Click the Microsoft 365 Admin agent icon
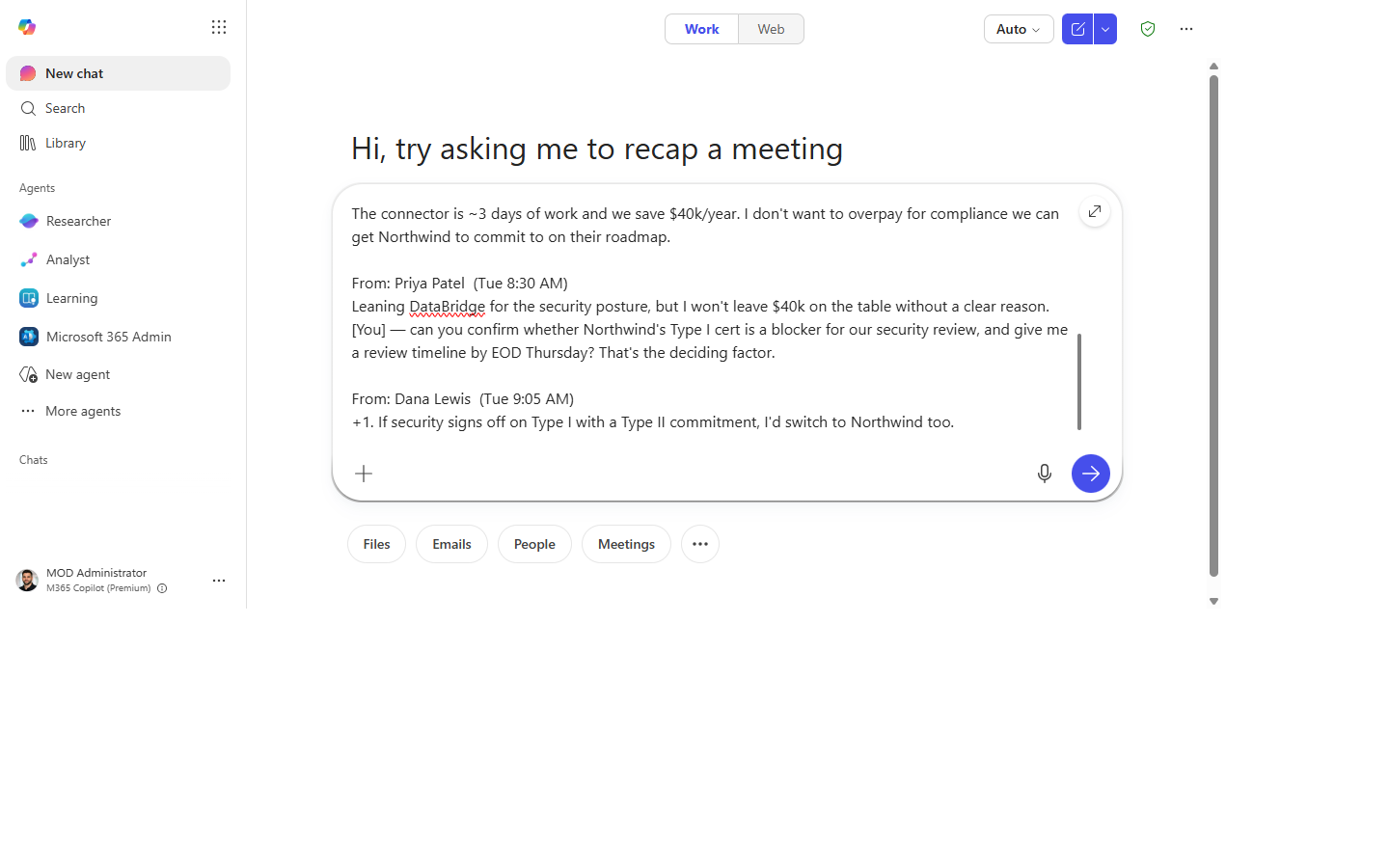Viewport: 1389px width, 868px height. pos(29,337)
